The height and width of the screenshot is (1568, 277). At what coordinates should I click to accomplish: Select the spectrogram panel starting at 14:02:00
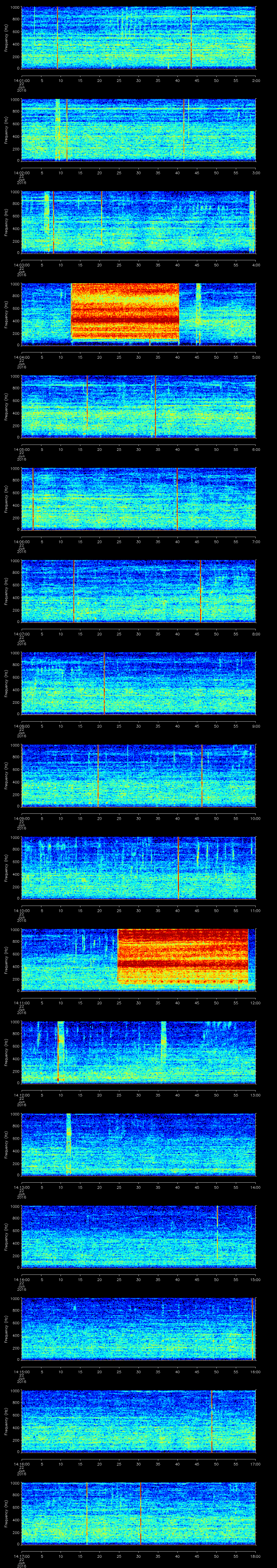coord(139,130)
